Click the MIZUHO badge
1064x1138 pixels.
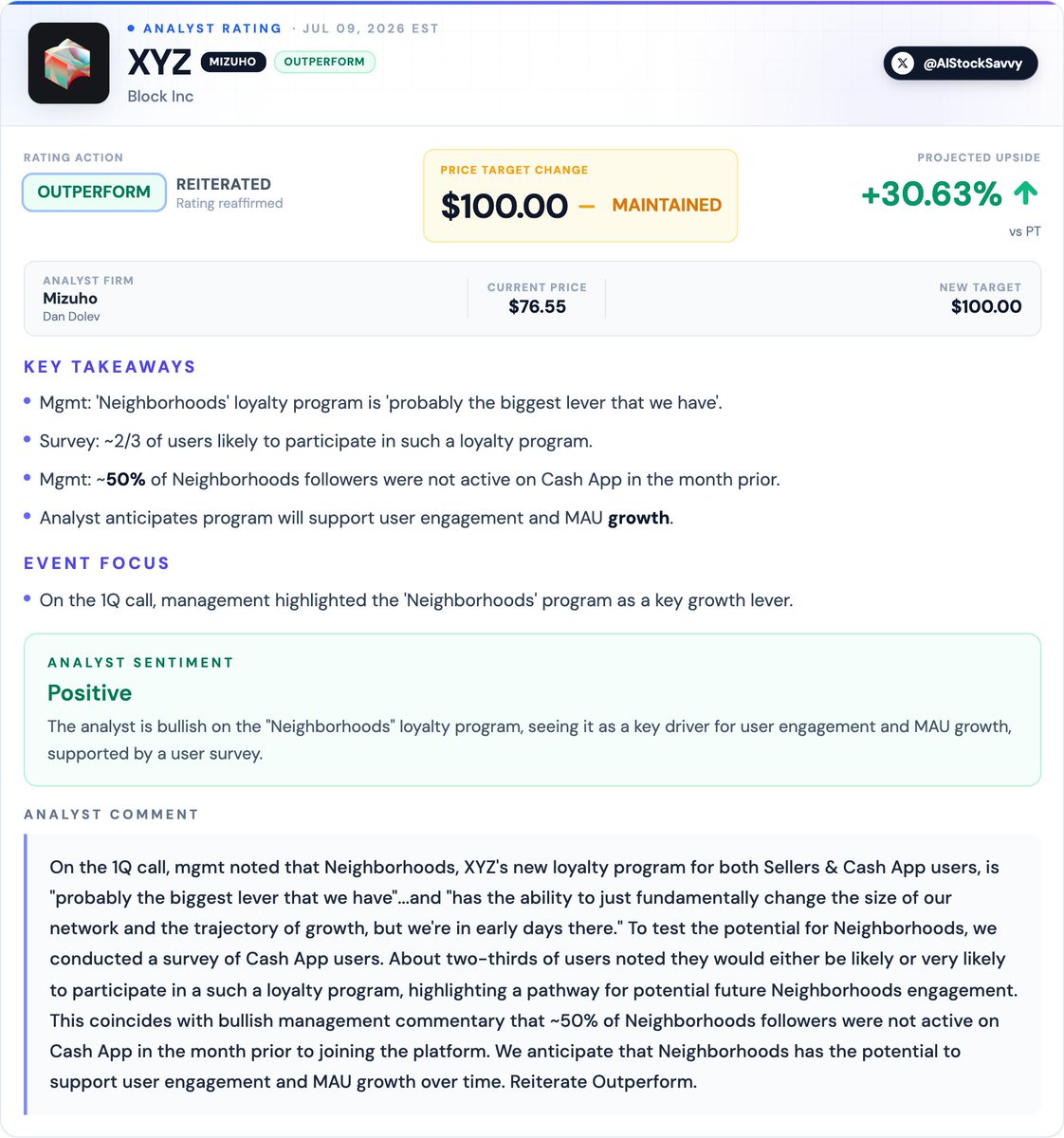coord(233,62)
